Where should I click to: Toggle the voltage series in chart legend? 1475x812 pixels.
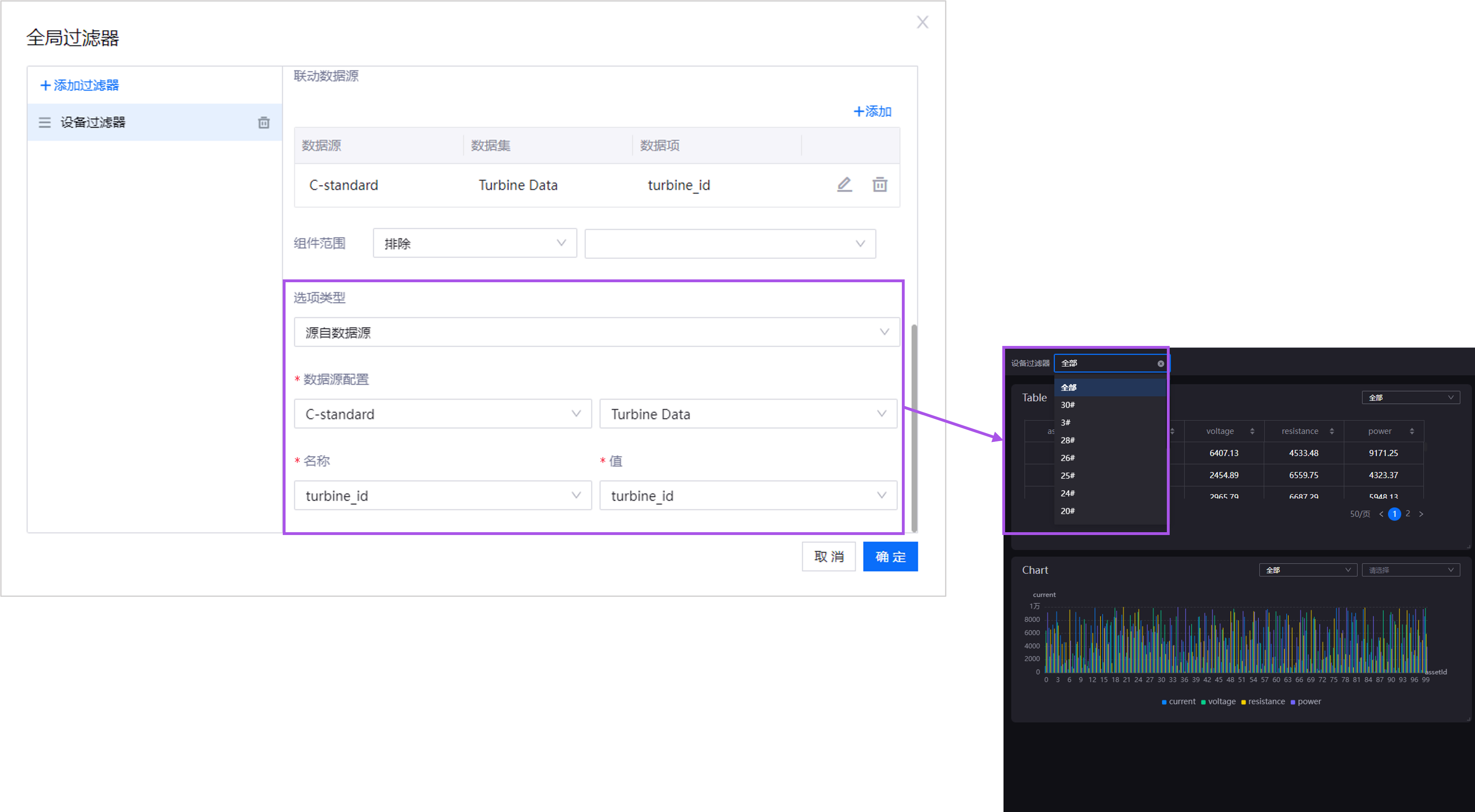click(1218, 702)
